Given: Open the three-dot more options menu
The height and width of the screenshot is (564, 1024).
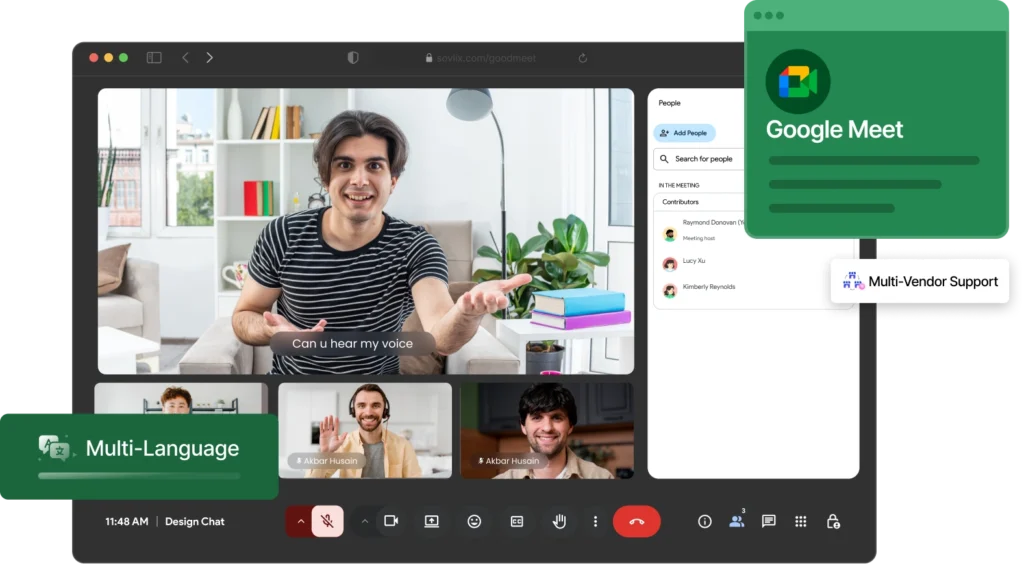Looking at the screenshot, I should tap(595, 521).
